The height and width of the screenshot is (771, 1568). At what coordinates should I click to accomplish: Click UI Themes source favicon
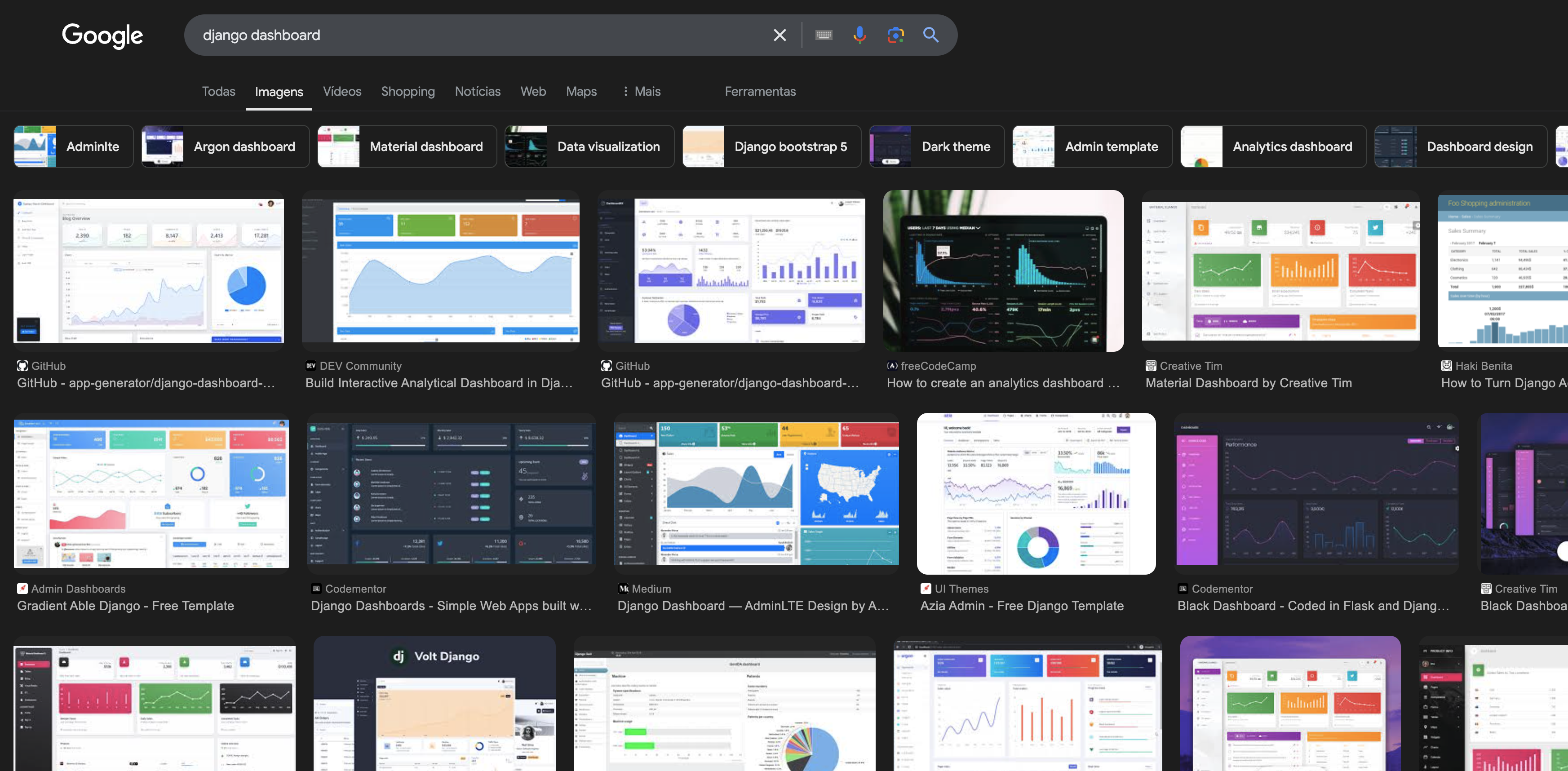tap(925, 589)
